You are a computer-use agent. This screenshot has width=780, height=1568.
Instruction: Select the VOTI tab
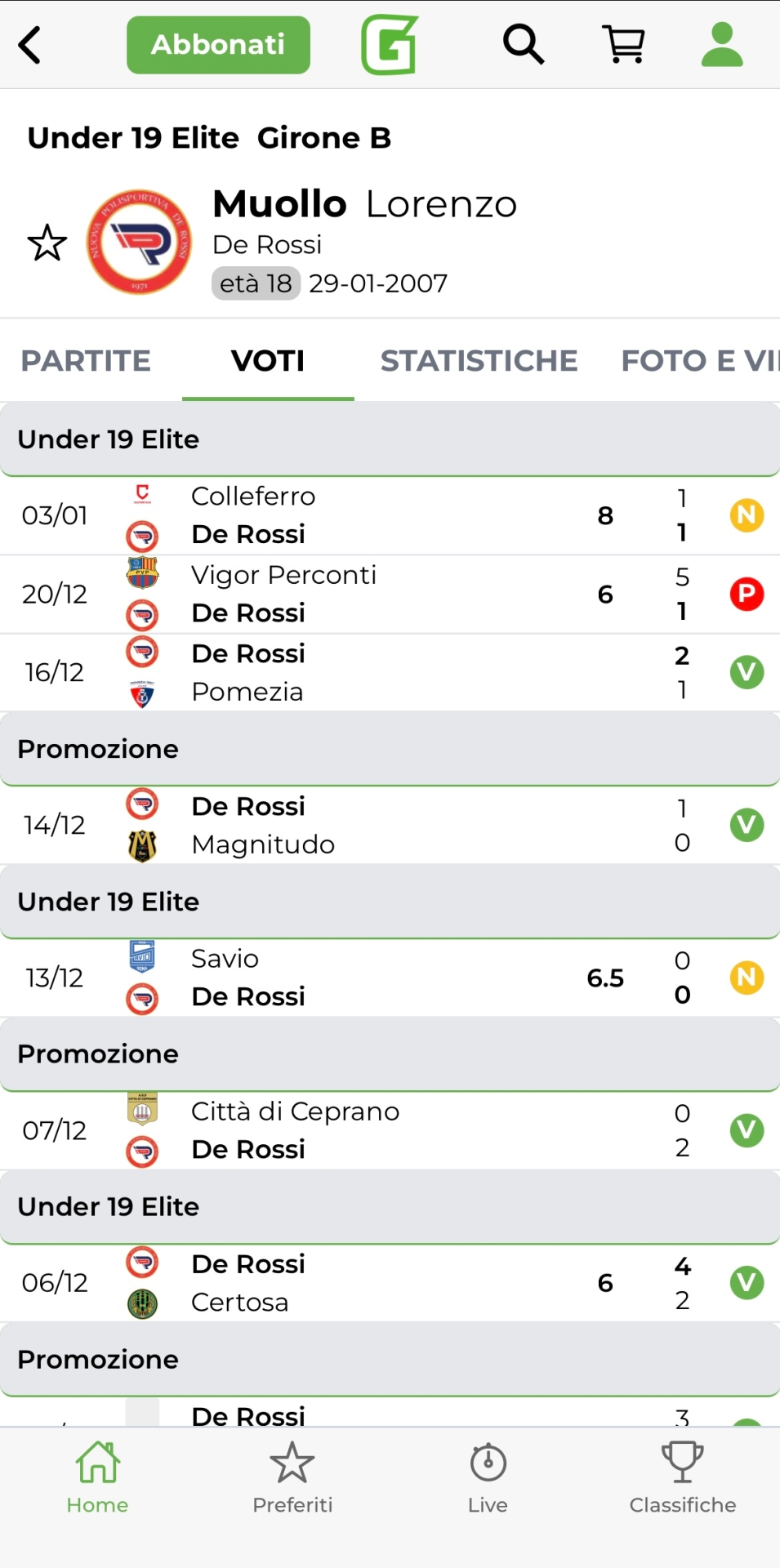pyautogui.click(x=268, y=361)
